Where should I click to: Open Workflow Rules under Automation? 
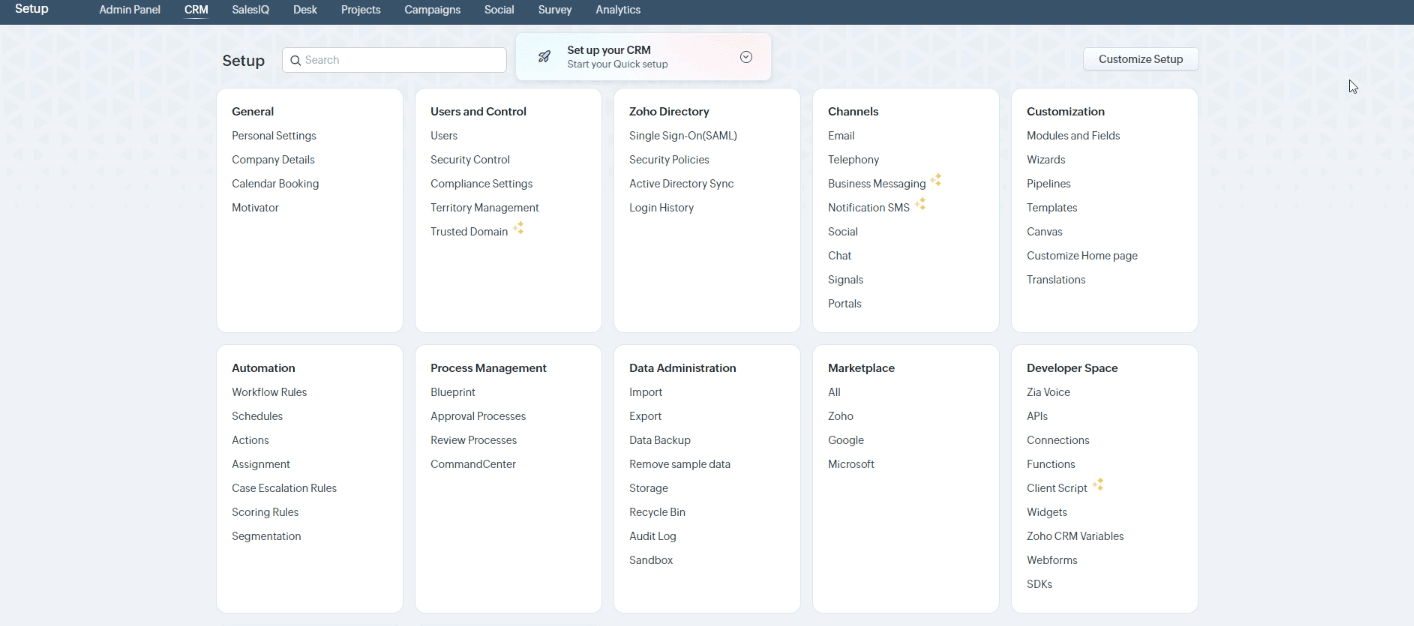[x=267, y=391]
